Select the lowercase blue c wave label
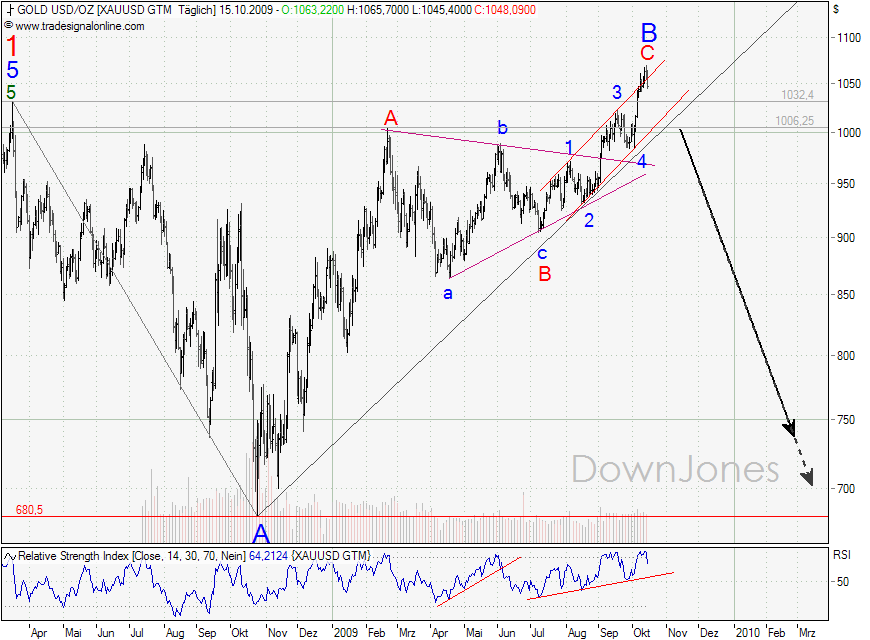 point(542,254)
